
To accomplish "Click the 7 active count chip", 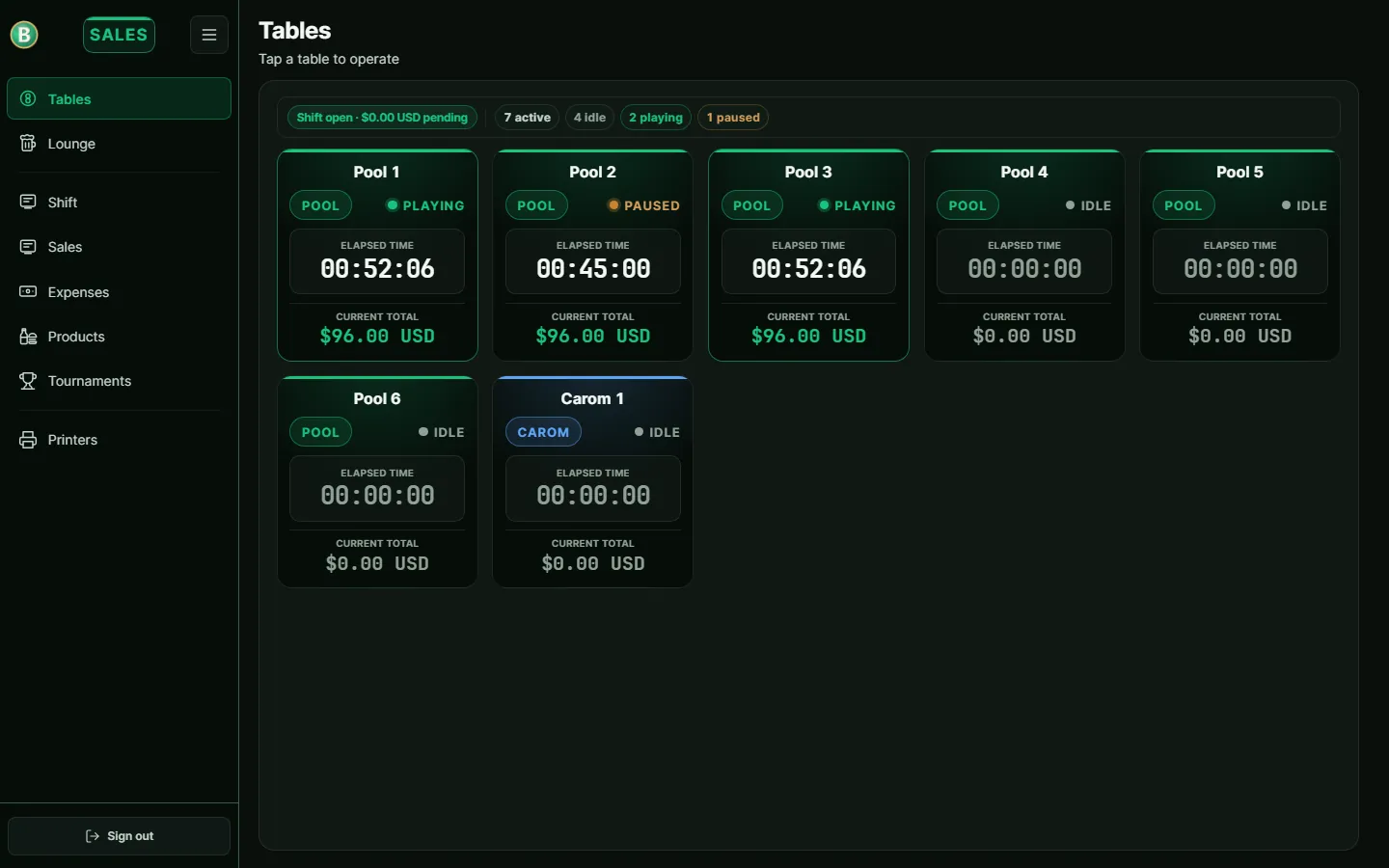I will coord(527,118).
